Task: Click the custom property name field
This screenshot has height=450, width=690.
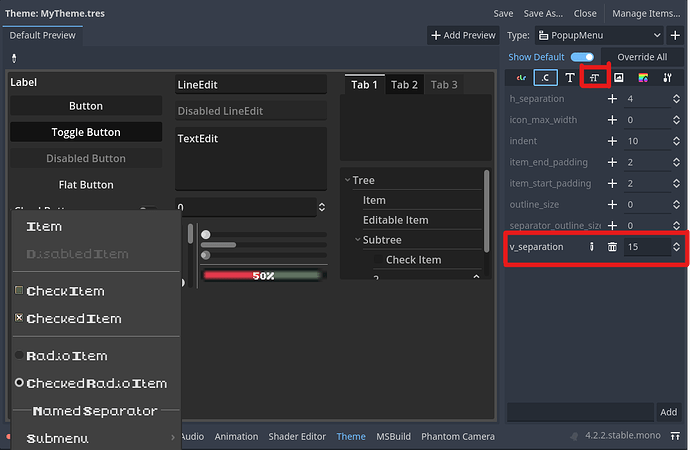Action: 580,412
